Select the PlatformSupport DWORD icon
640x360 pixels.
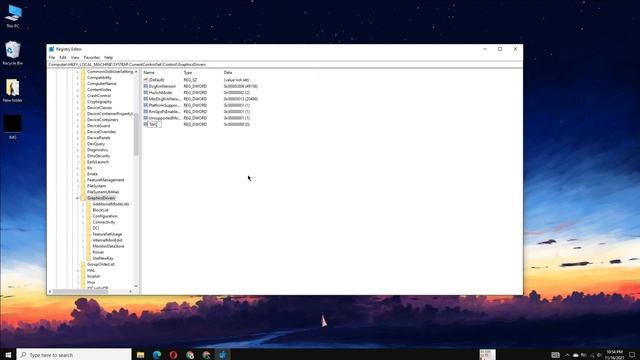coord(146,105)
